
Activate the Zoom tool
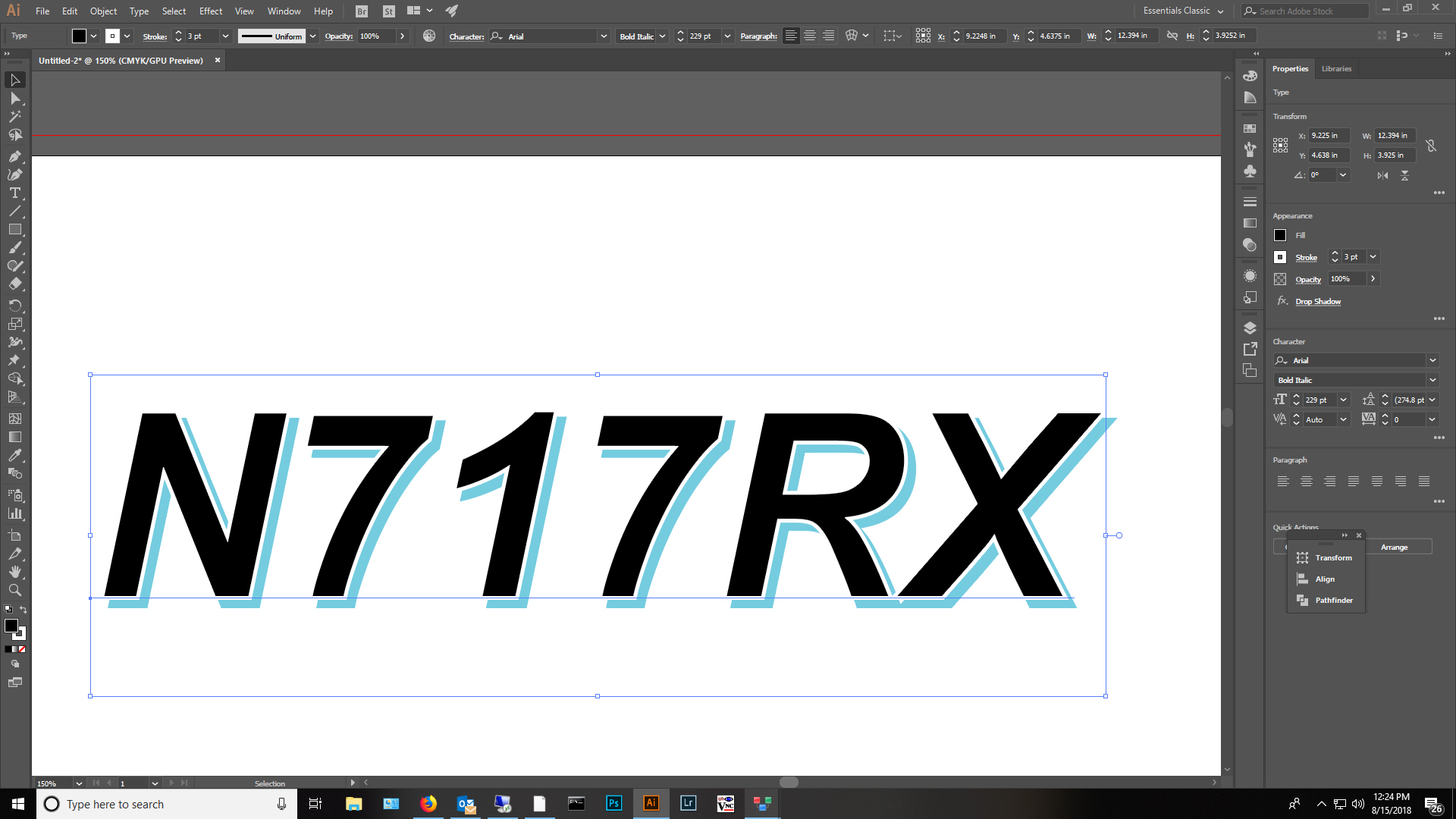pyautogui.click(x=14, y=590)
